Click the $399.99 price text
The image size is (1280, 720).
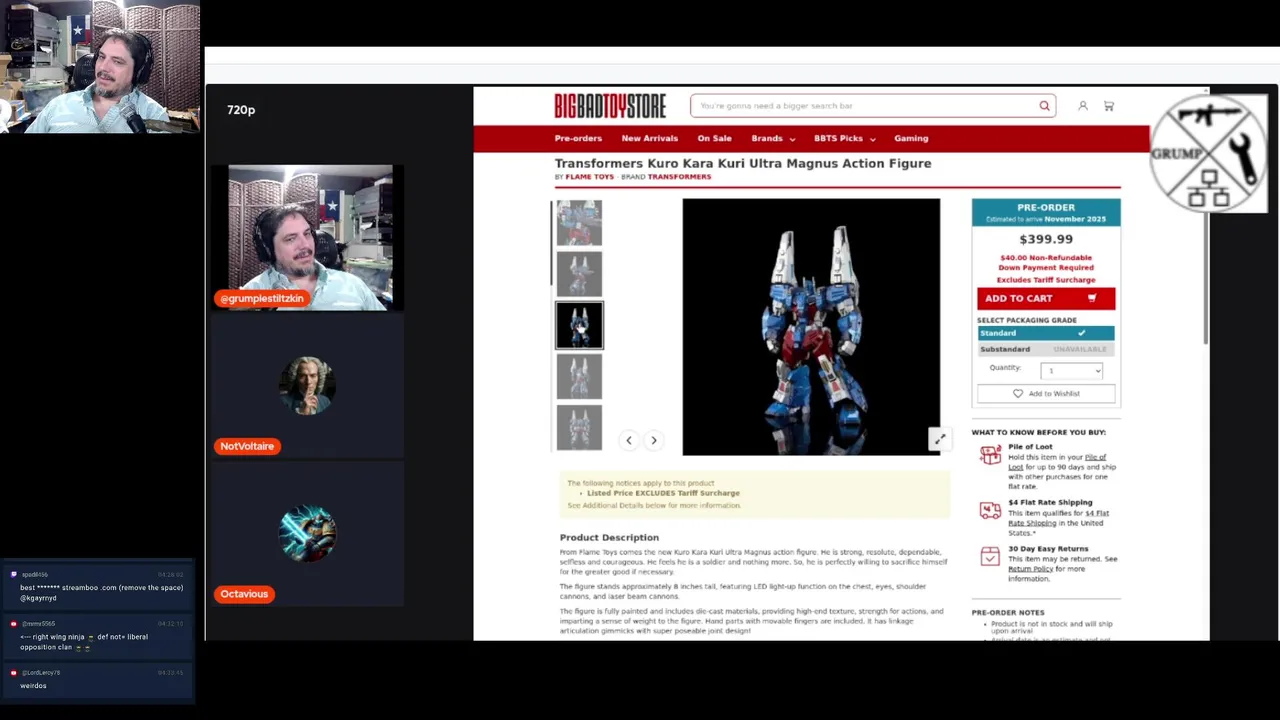coord(1046,239)
